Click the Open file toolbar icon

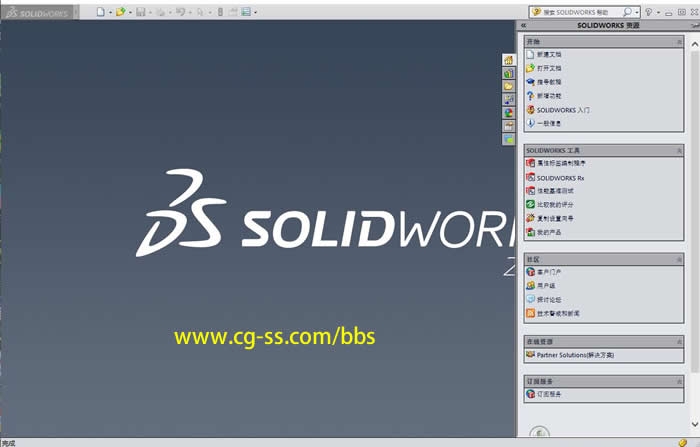pyautogui.click(x=120, y=12)
